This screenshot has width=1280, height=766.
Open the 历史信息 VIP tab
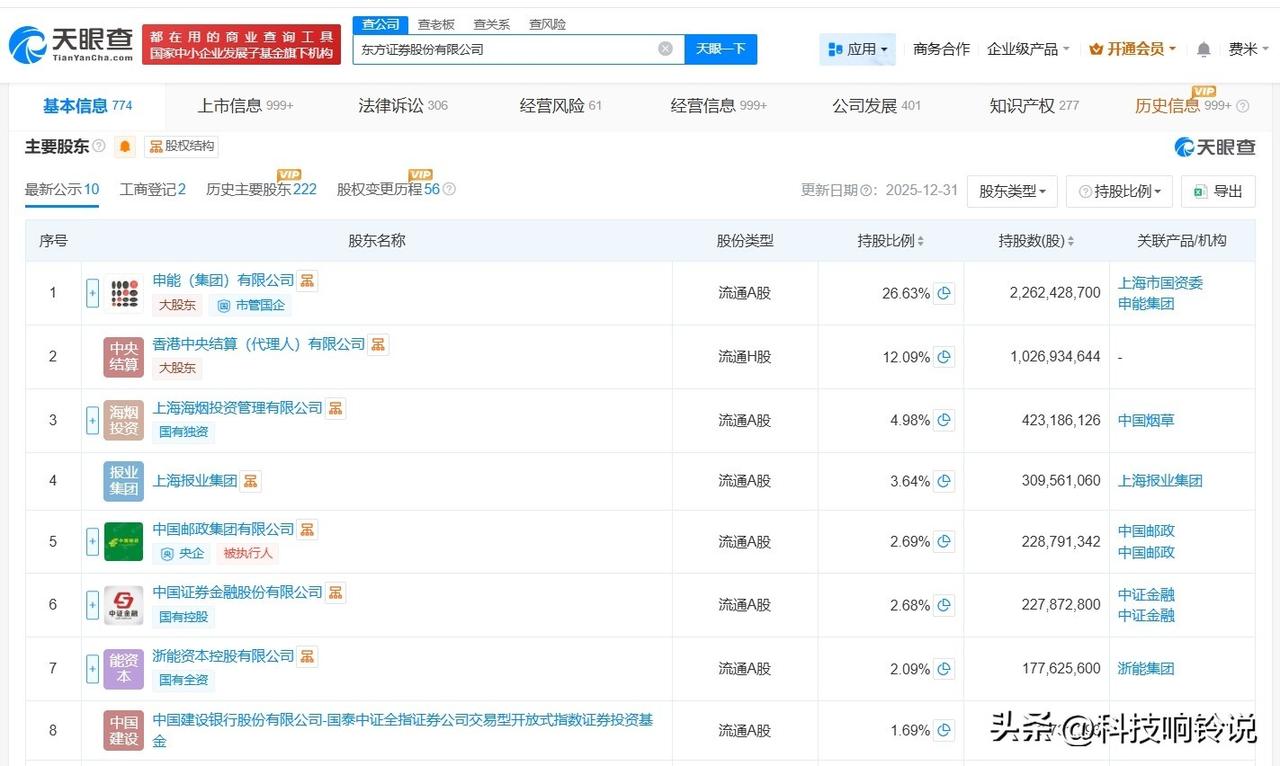pyautogui.click(x=1183, y=106)
